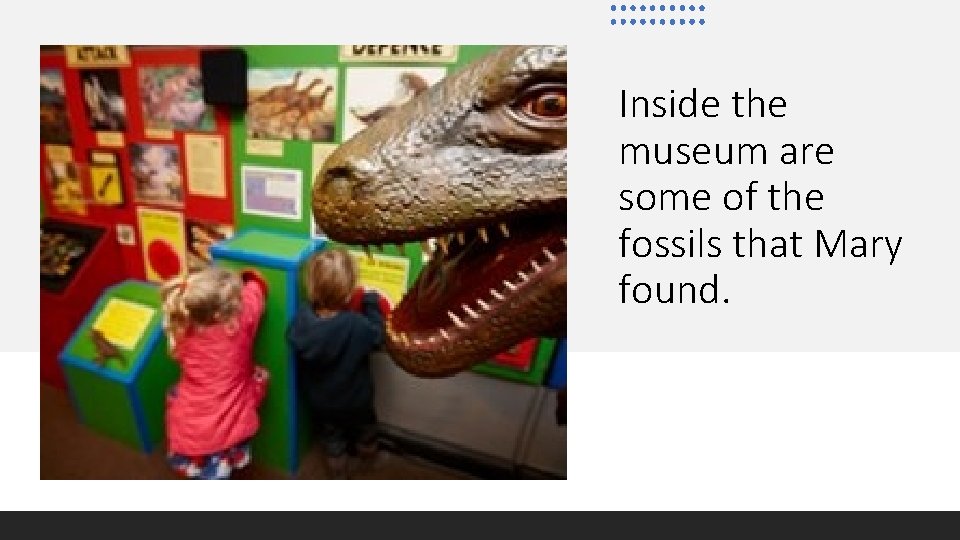Viewport: 960px width, 540px height.
Task: Click the dinosaur's open mouth with teeth
Action: (x=484, y=288)
